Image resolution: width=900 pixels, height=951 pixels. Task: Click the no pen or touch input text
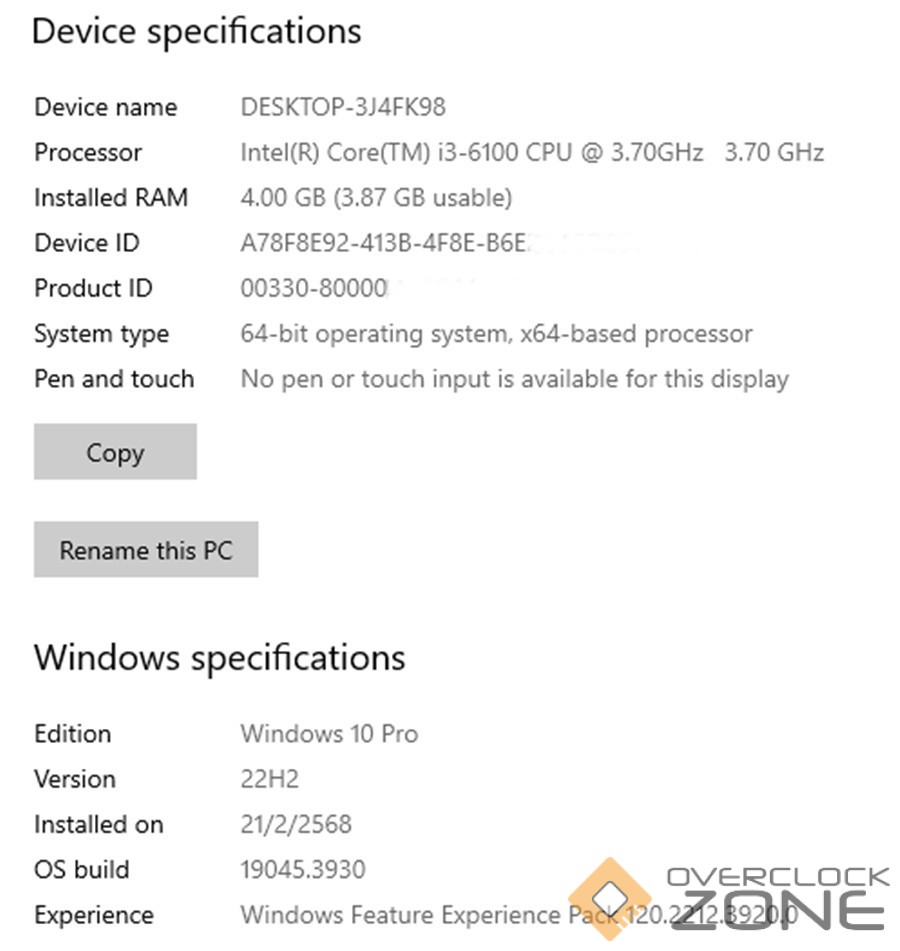click(x=514, y=379)
